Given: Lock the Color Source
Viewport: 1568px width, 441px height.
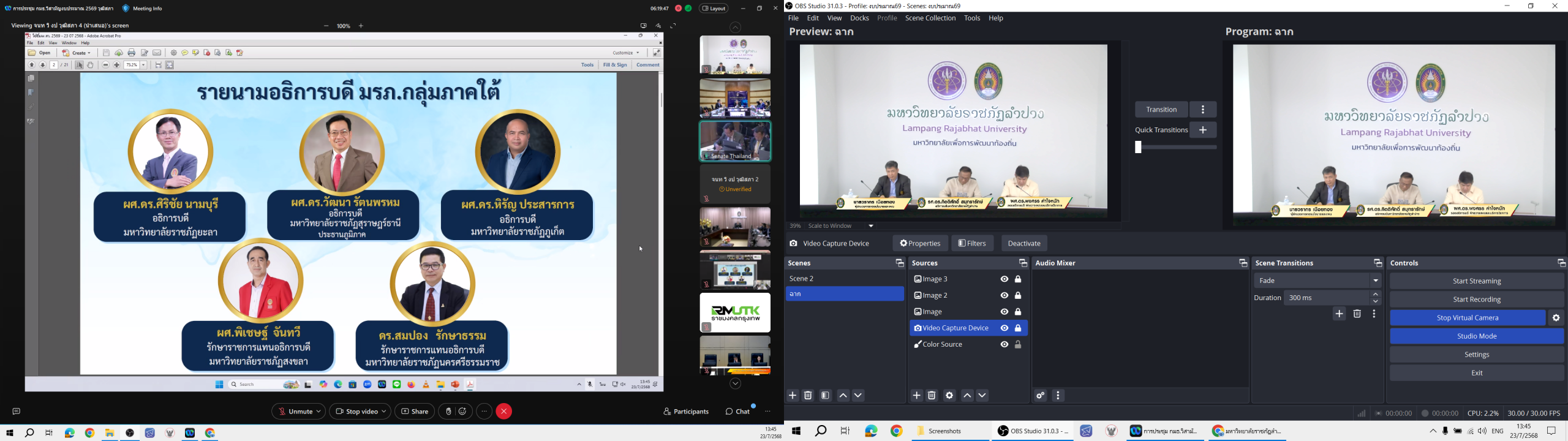Looking at the screenshot, I should tap(1018, 345).
